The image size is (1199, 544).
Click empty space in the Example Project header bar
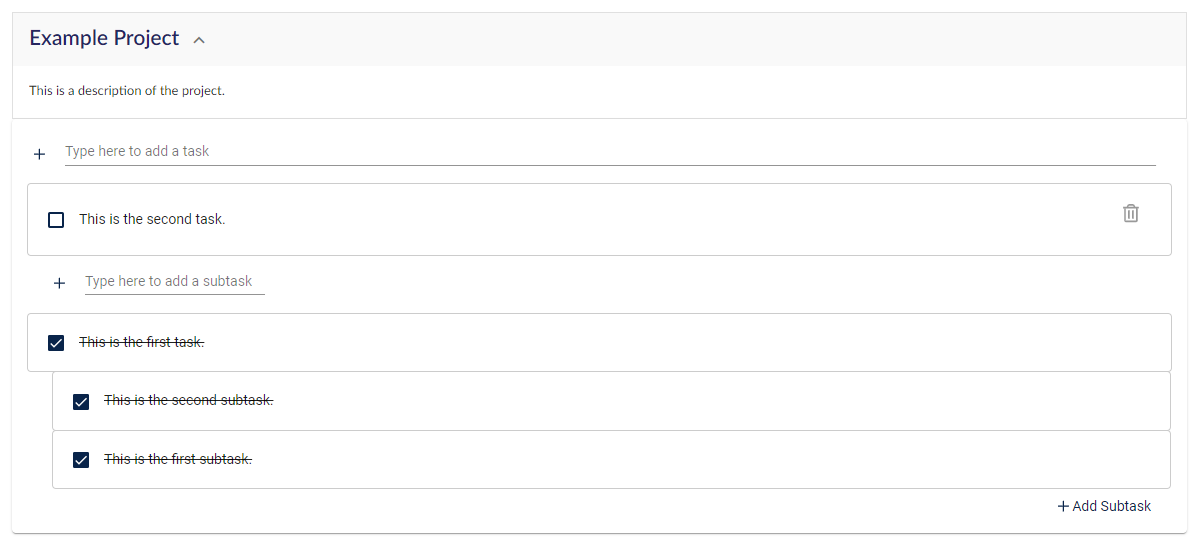tap(688, 39)
